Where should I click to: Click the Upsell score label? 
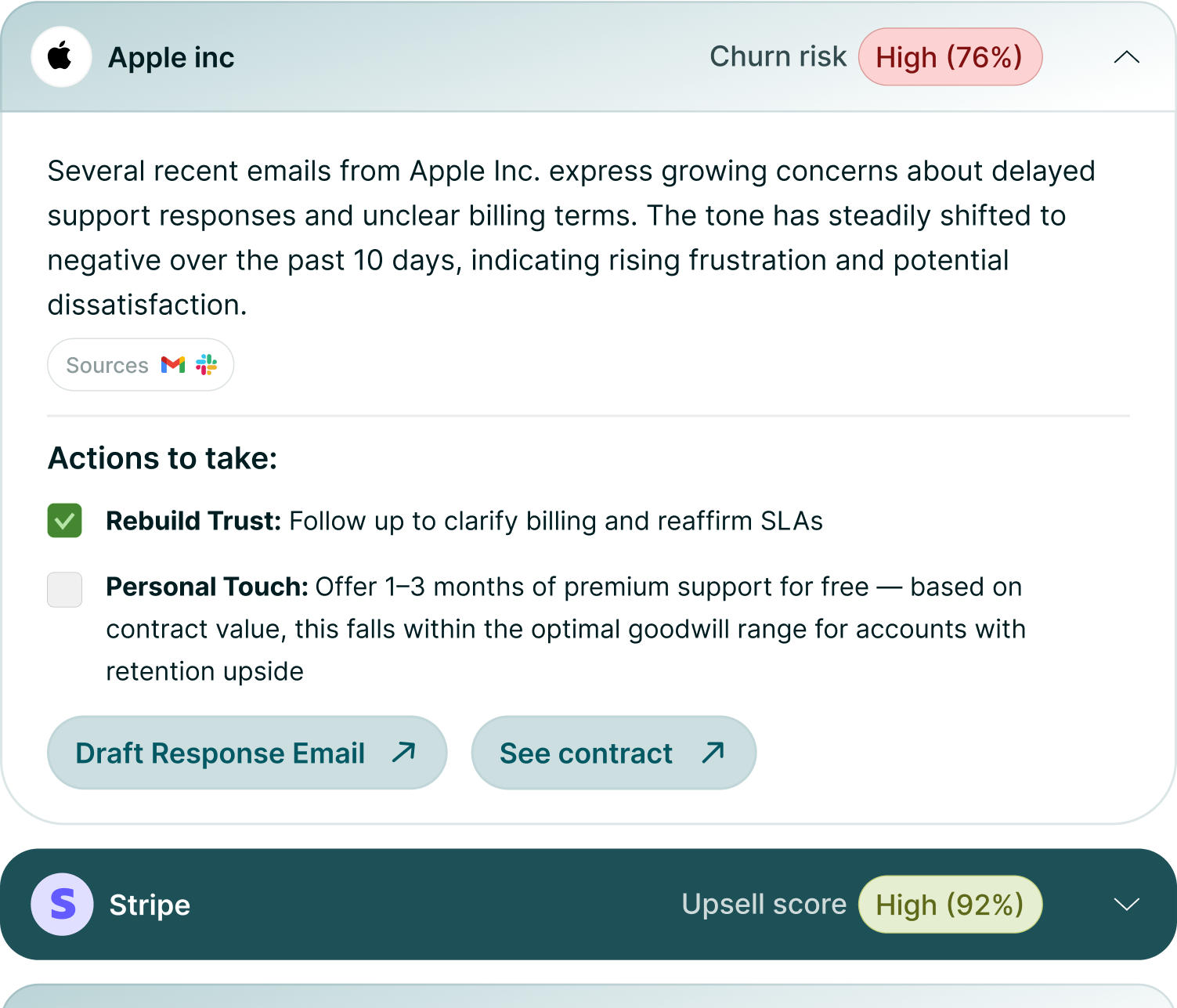(x=764, y=905)
